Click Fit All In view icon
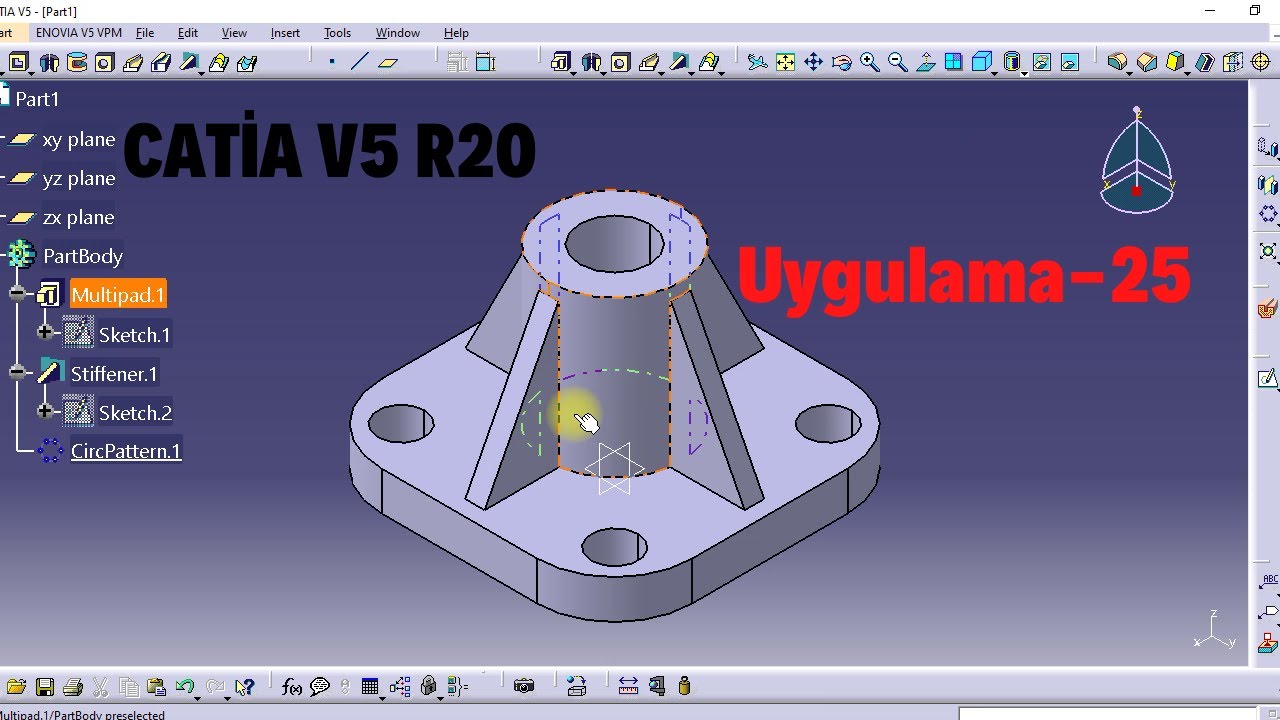The image size is (1280, 720). pos(786,62)
